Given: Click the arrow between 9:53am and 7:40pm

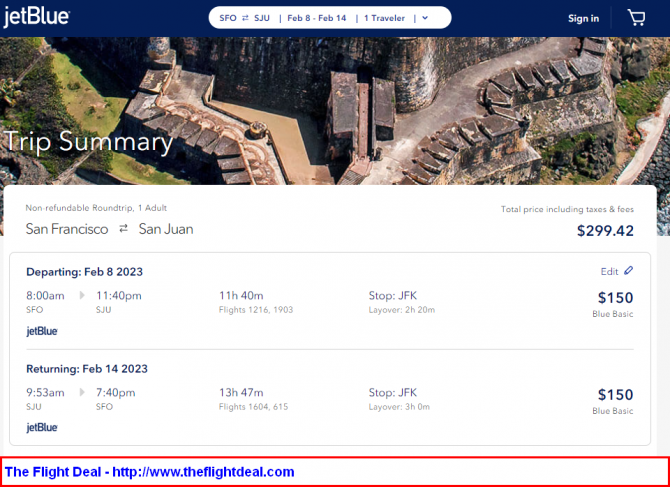Looking at the screenshot, I should (x=82, y=392).
